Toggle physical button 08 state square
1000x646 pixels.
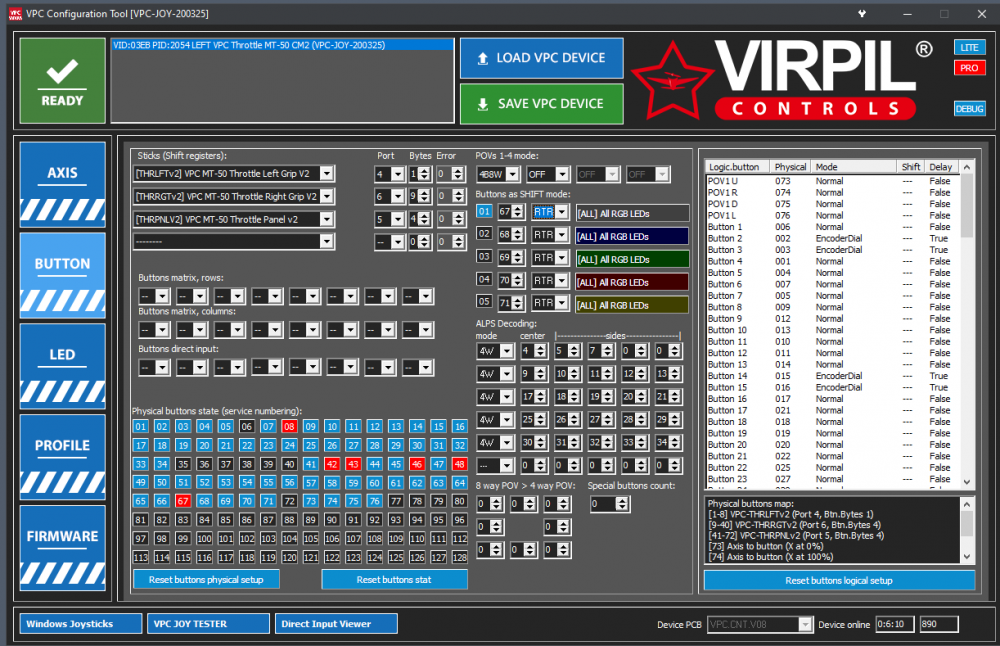(289, 427)
